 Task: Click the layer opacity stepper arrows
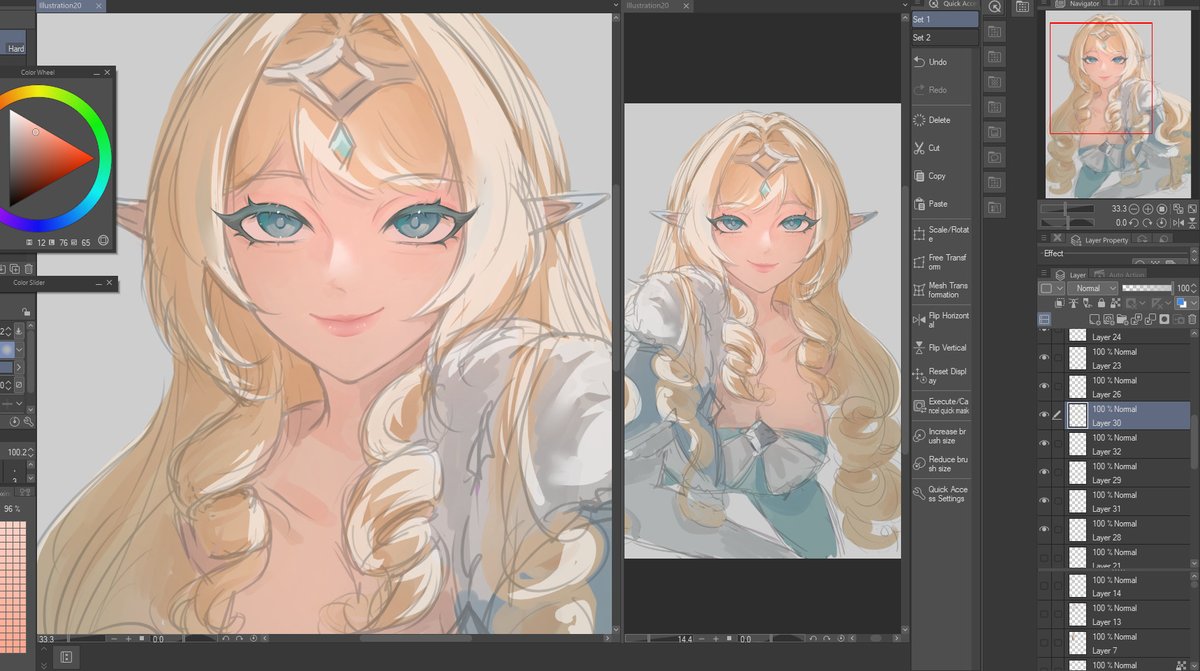(1194, 288)
